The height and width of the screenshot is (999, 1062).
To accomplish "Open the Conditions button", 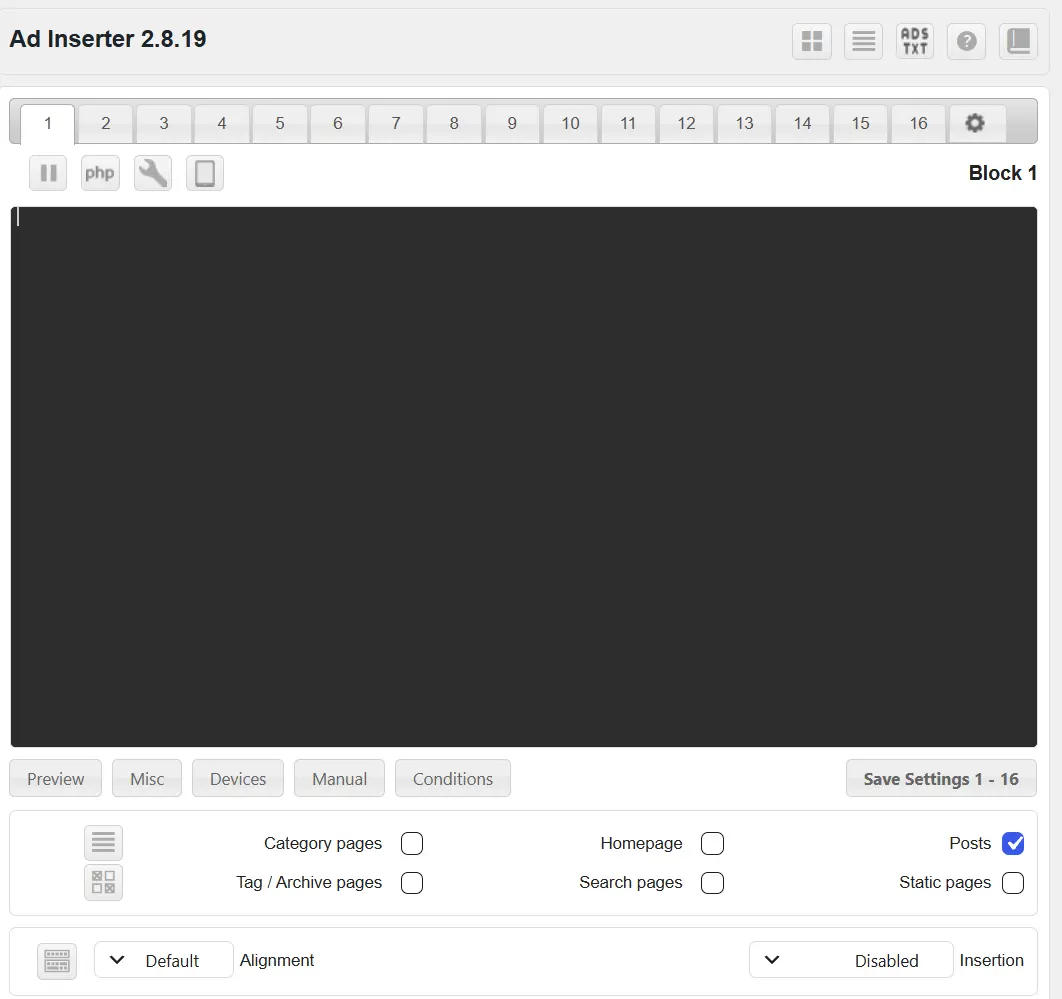I will (x=453, y=779).
